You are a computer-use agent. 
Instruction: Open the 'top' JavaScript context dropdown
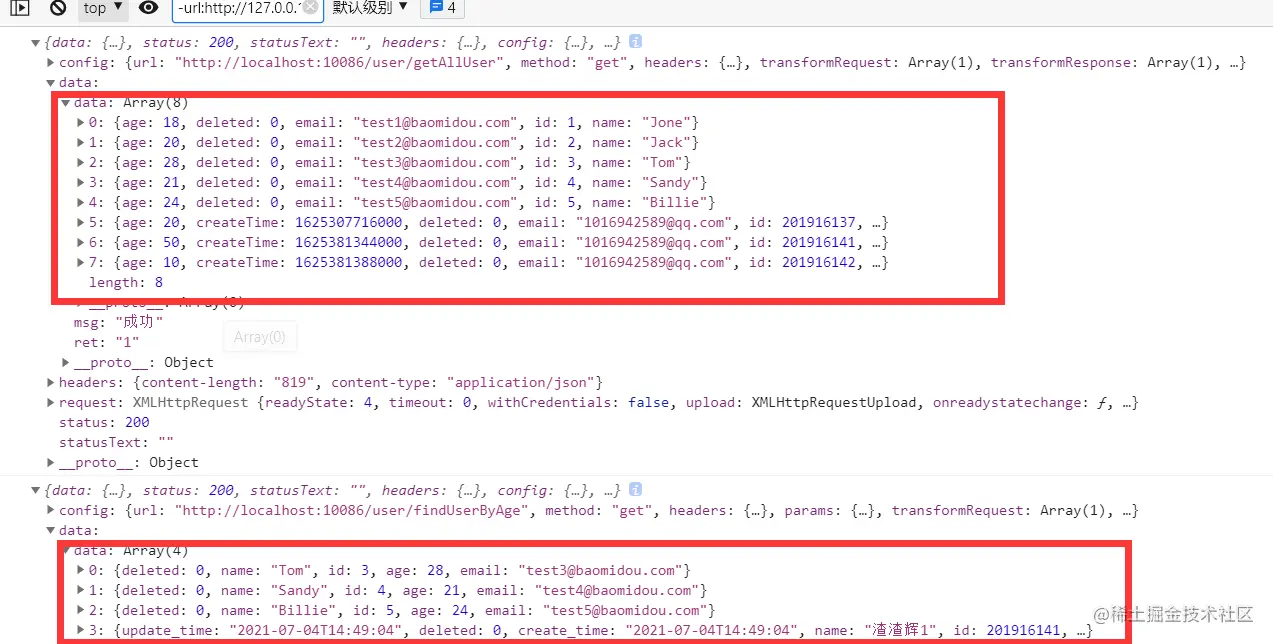(103, 8)
